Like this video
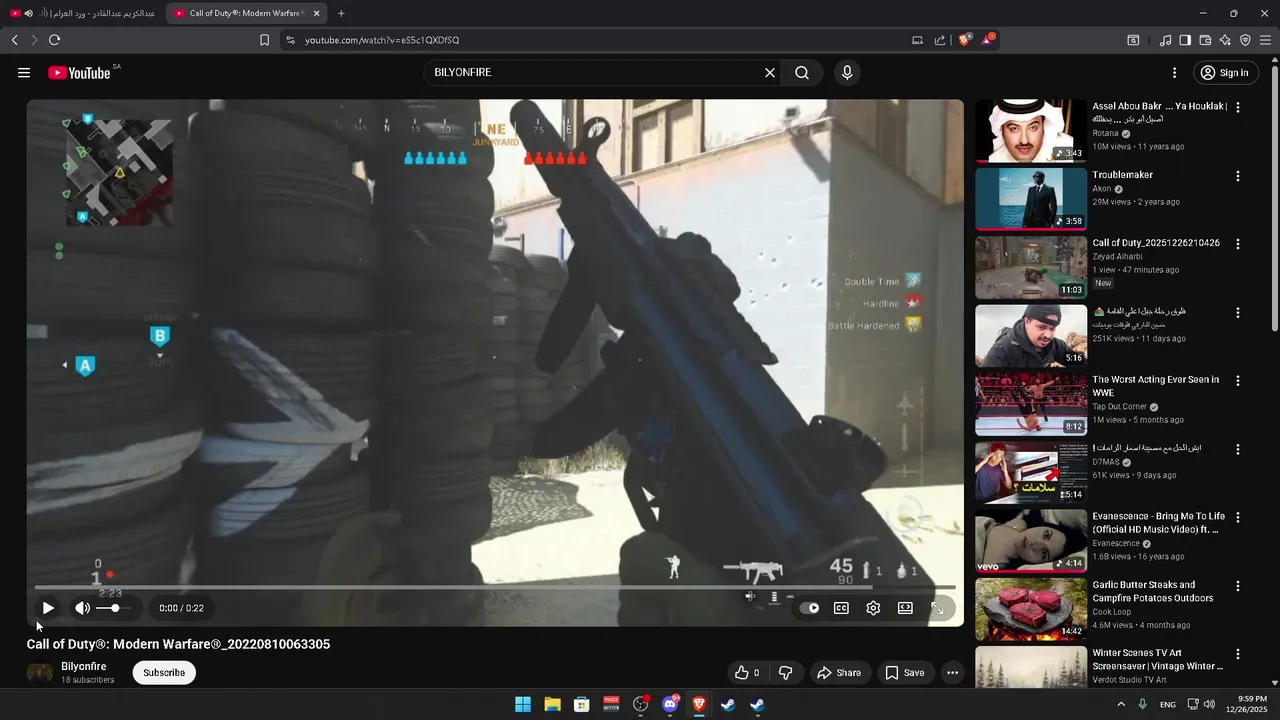This screenshot has width=1280, height=720. [x=747, y=673]
